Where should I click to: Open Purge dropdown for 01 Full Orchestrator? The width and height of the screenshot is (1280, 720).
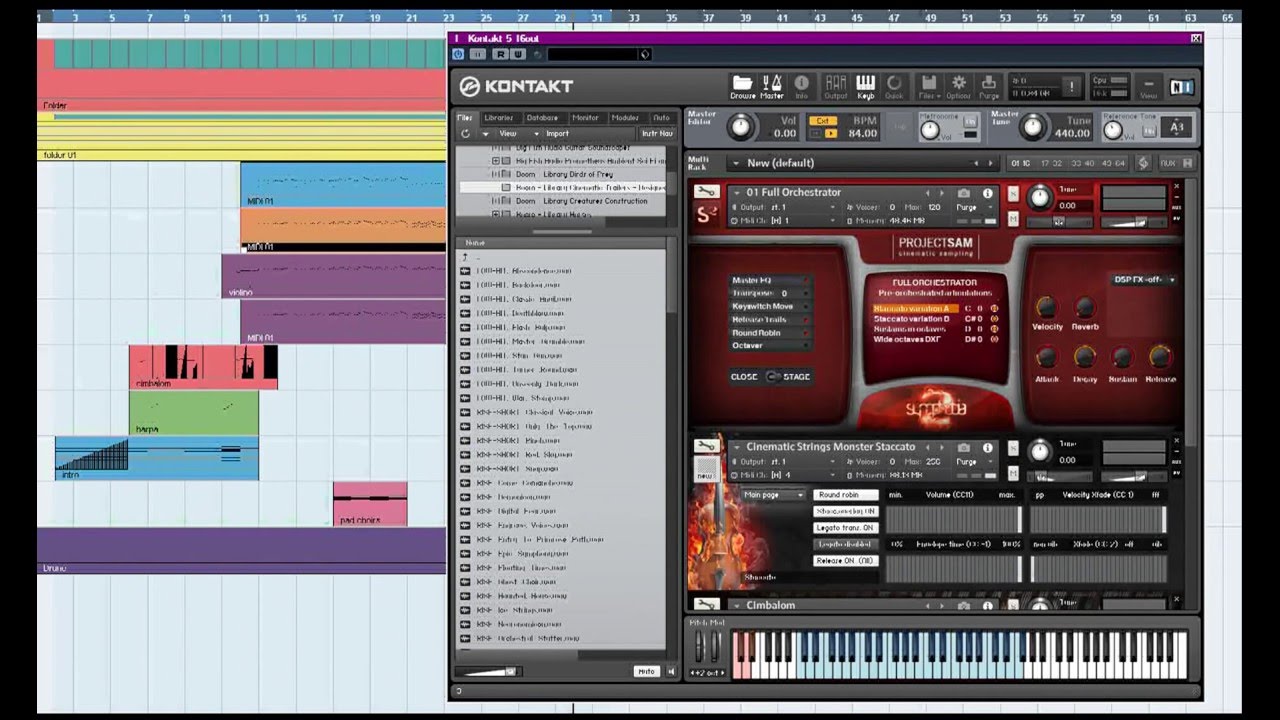[975, 207]
